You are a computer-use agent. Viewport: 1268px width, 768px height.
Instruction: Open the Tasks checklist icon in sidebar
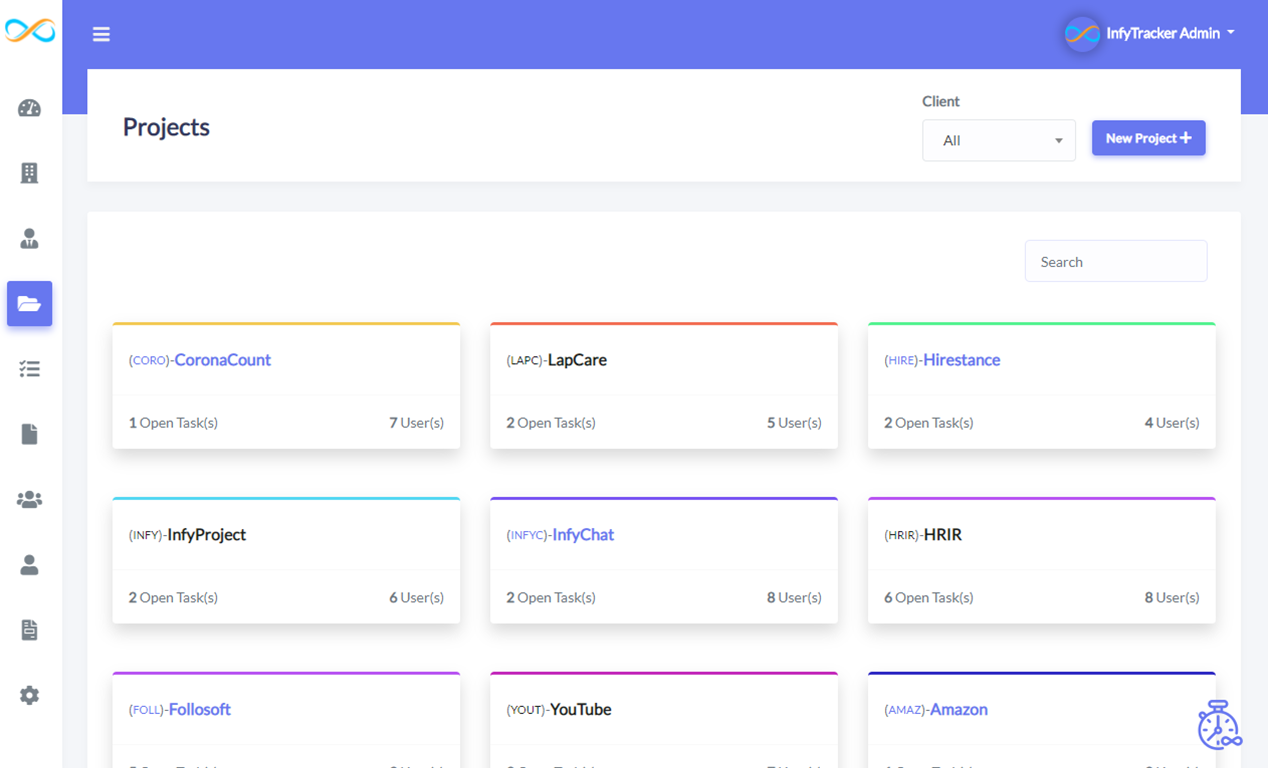pos(30,369)
